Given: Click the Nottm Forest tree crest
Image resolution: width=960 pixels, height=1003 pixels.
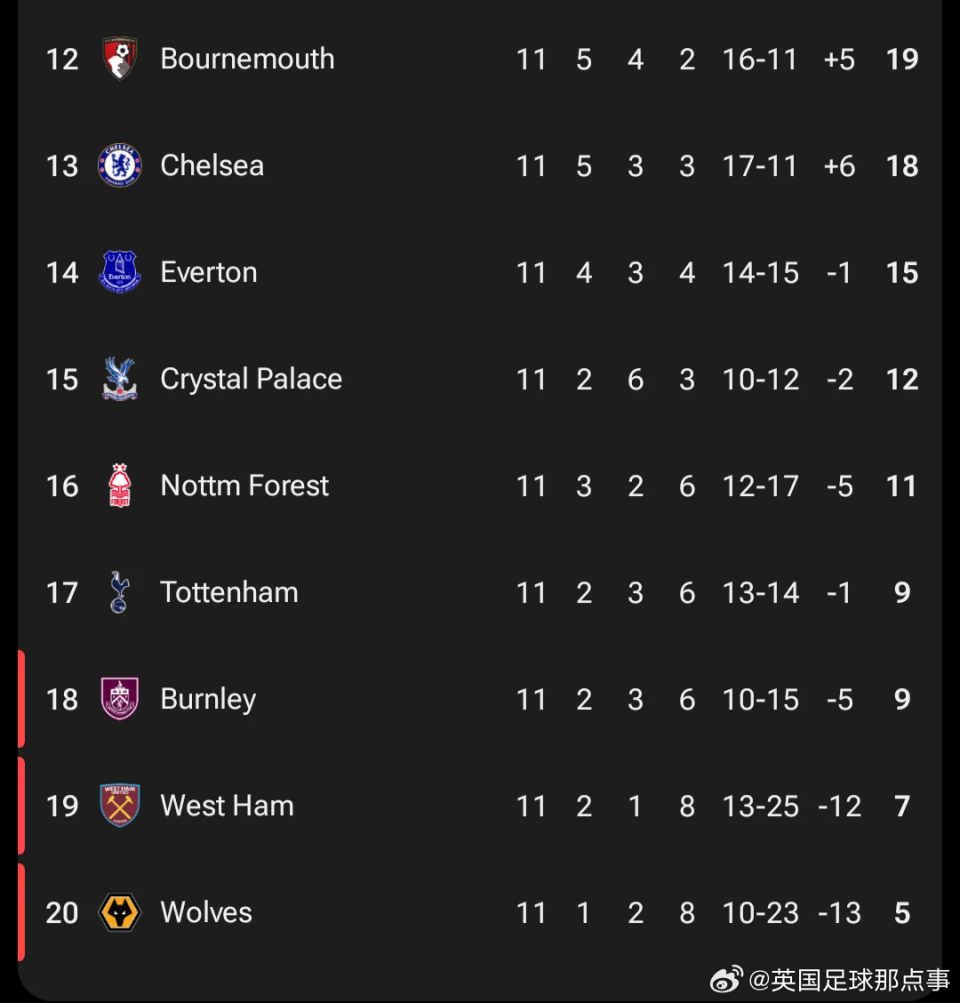Looking at the screenshot, I should [x=120, y=486].
